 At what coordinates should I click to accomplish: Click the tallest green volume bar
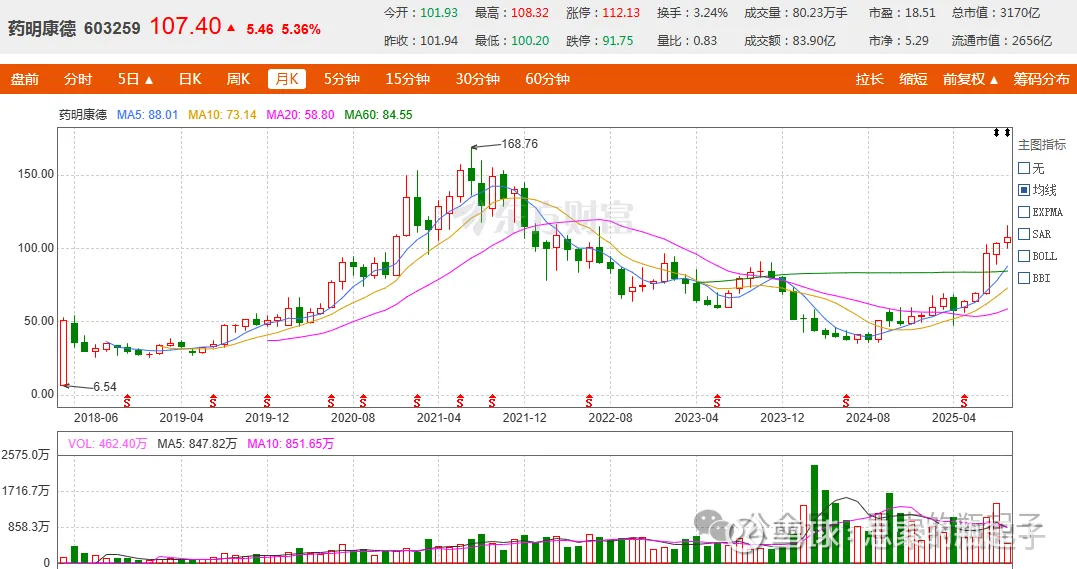click(x=814, y=514)
